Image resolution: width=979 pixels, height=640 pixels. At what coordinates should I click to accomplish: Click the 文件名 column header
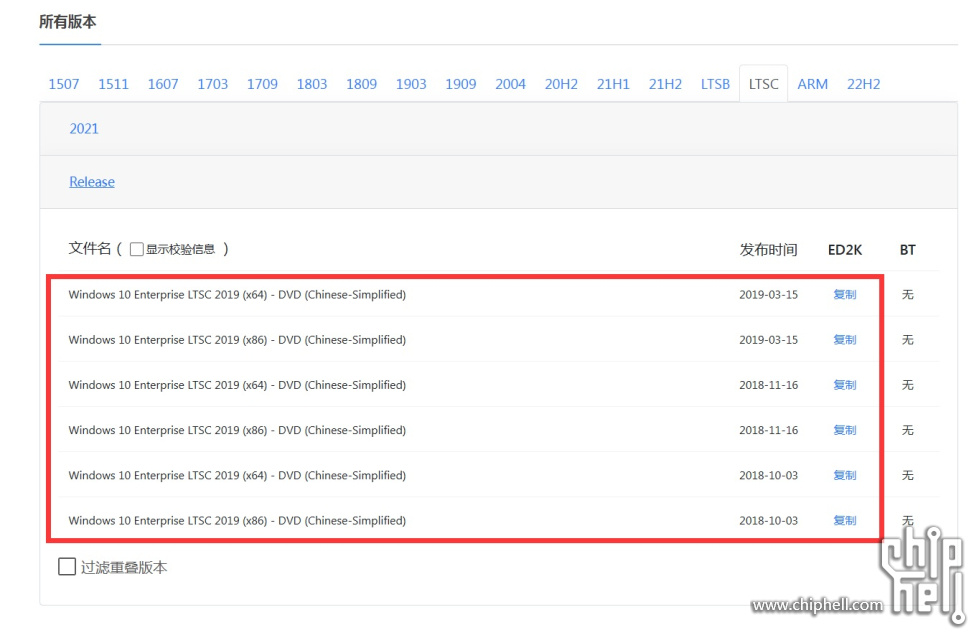click(89, 249)
